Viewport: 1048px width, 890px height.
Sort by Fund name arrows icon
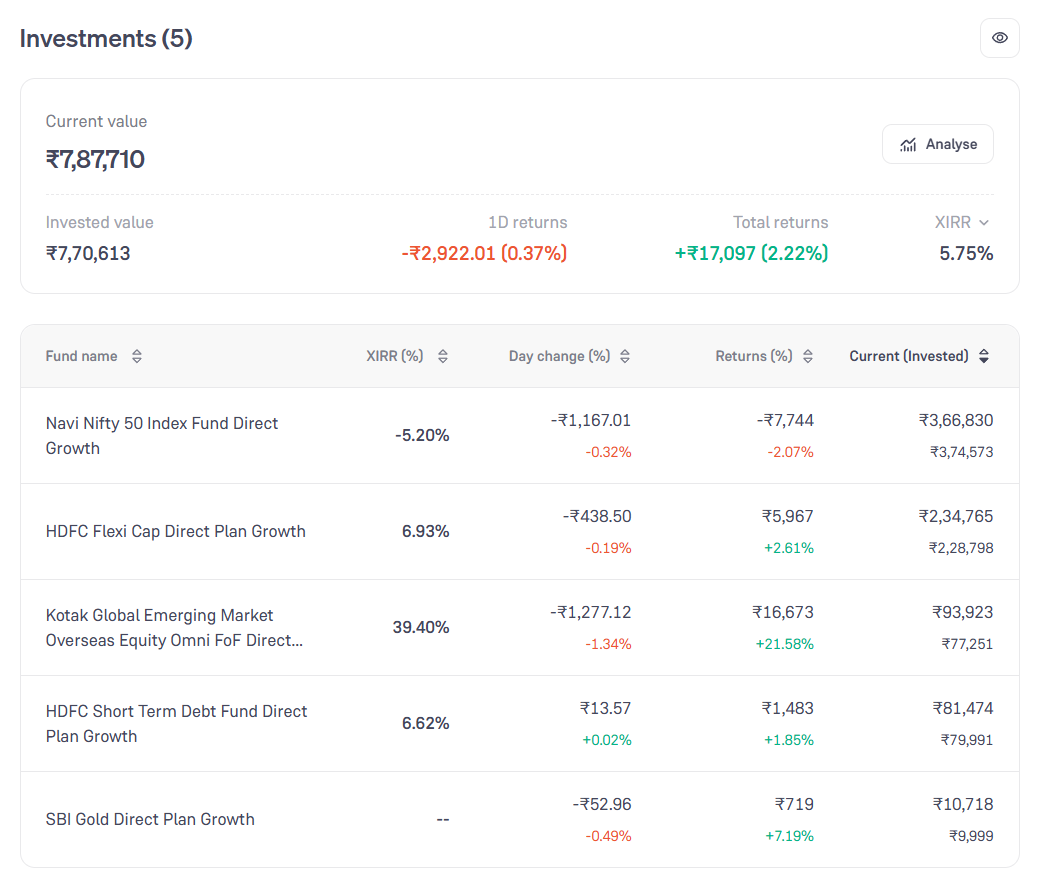click(137, 356)
